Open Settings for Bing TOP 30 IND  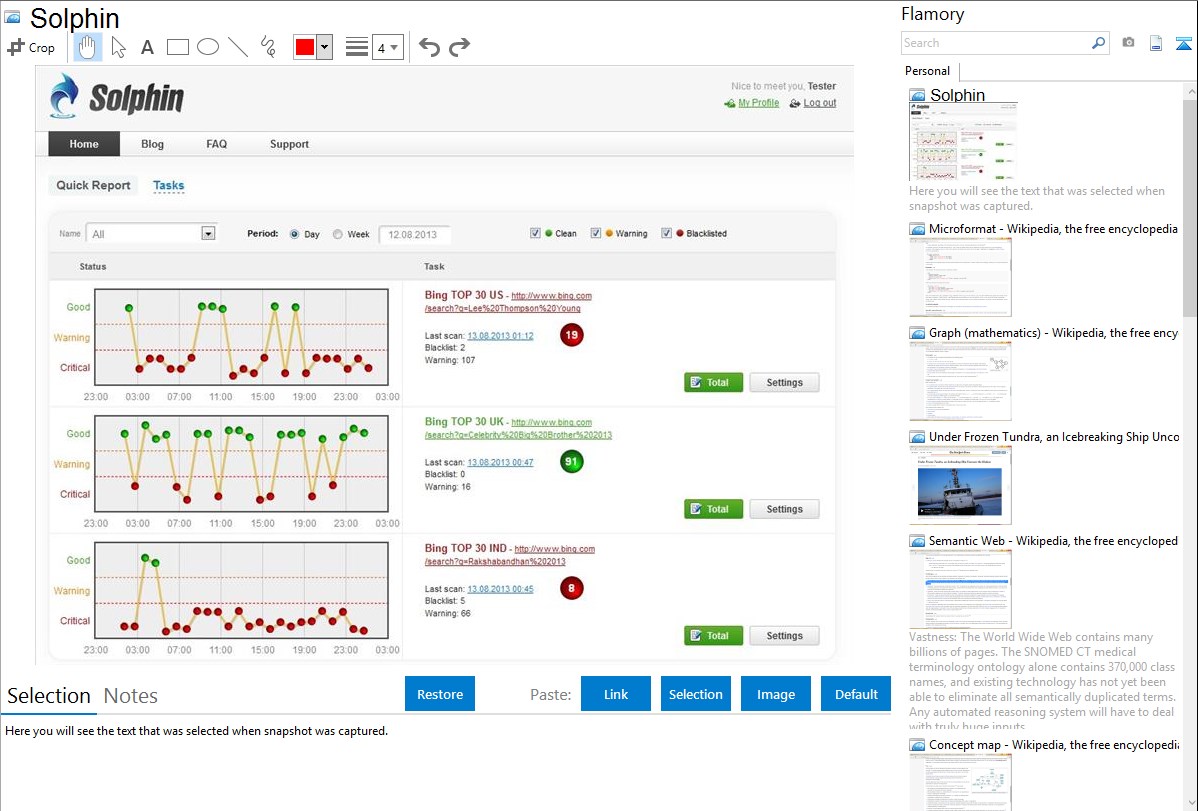pos(784,635)
